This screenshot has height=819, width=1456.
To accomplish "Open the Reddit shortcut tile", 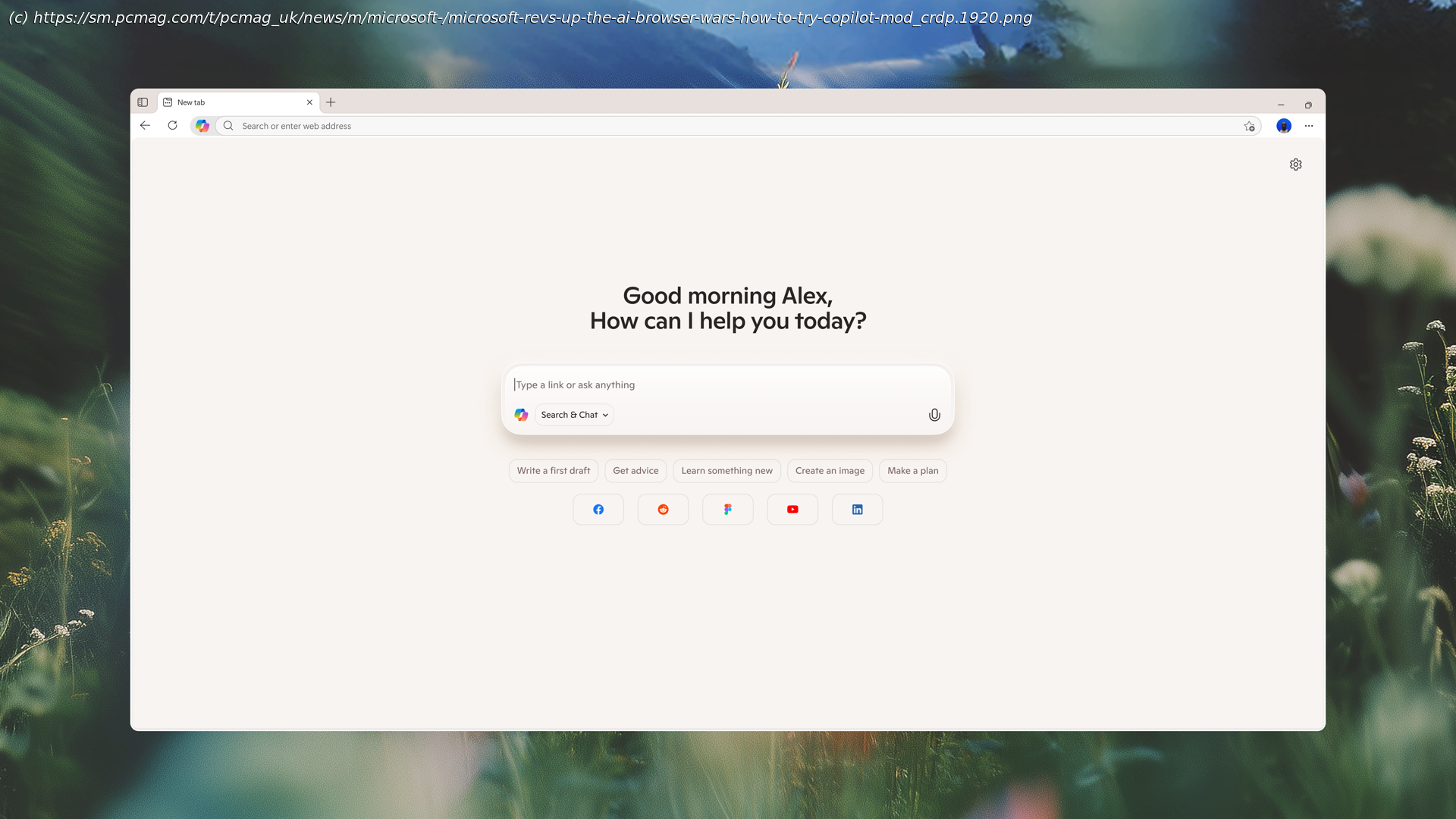I will [x=663, y=510].
